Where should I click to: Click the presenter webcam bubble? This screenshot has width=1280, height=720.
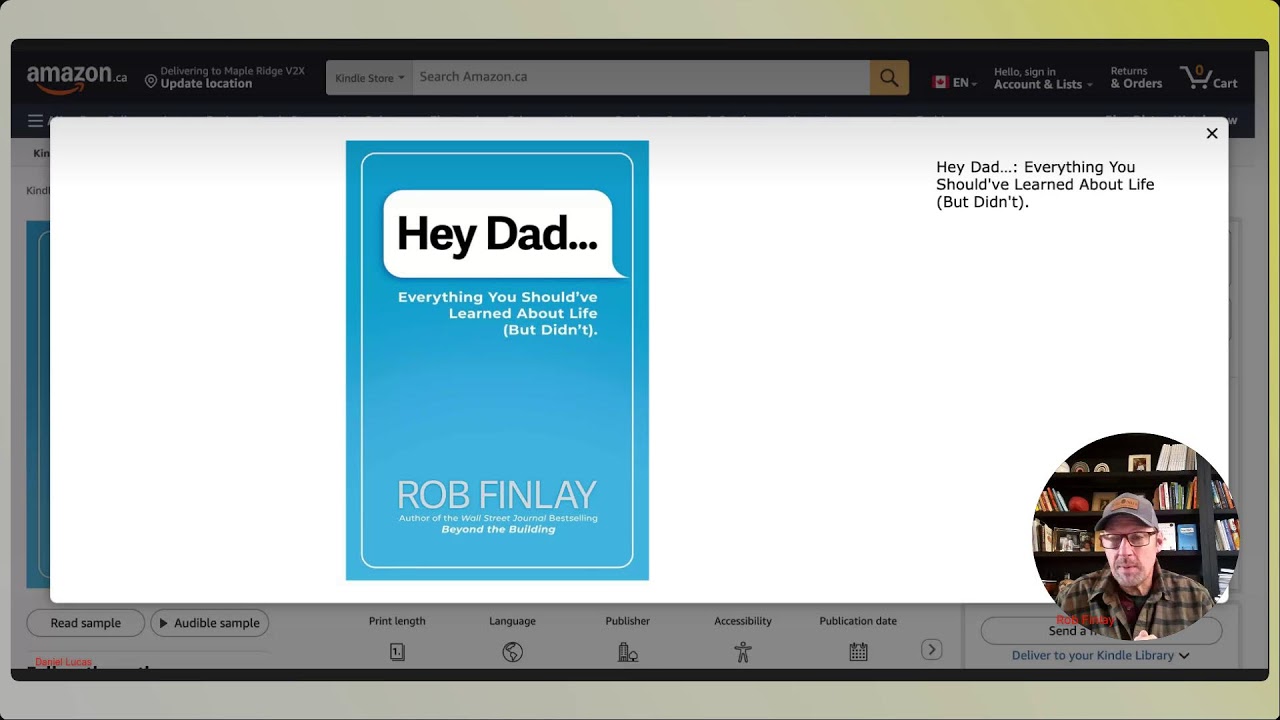(x=1135, y=536)
